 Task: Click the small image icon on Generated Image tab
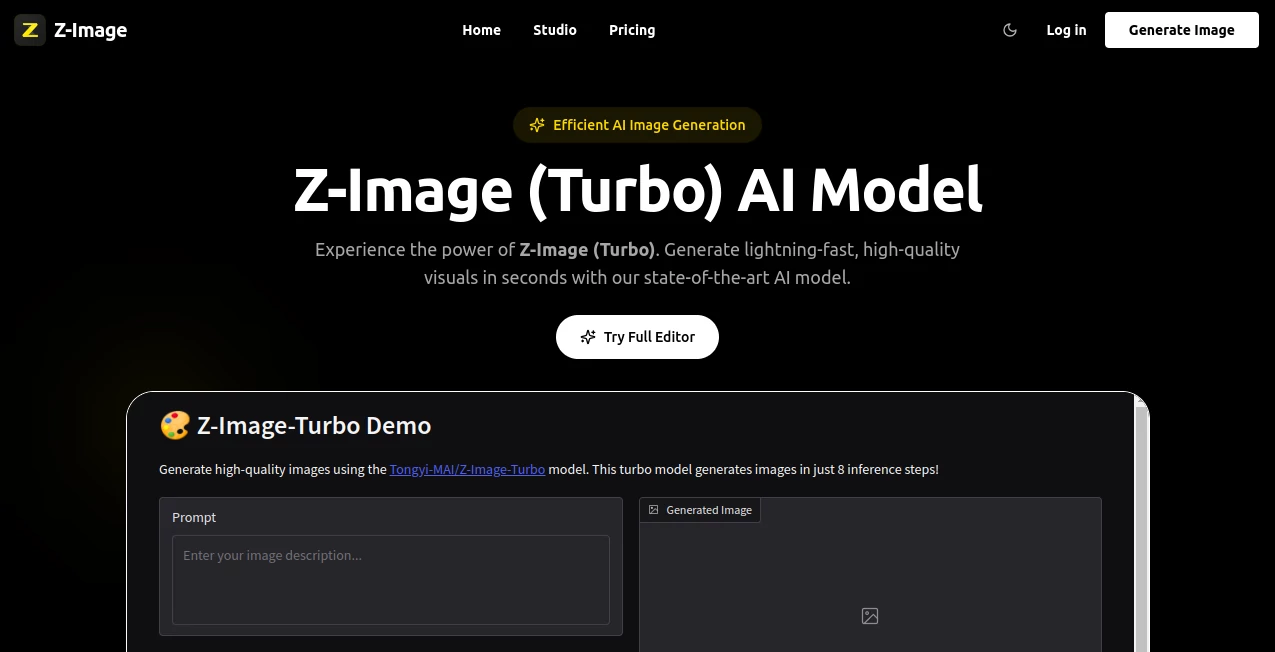pos(656,510)
